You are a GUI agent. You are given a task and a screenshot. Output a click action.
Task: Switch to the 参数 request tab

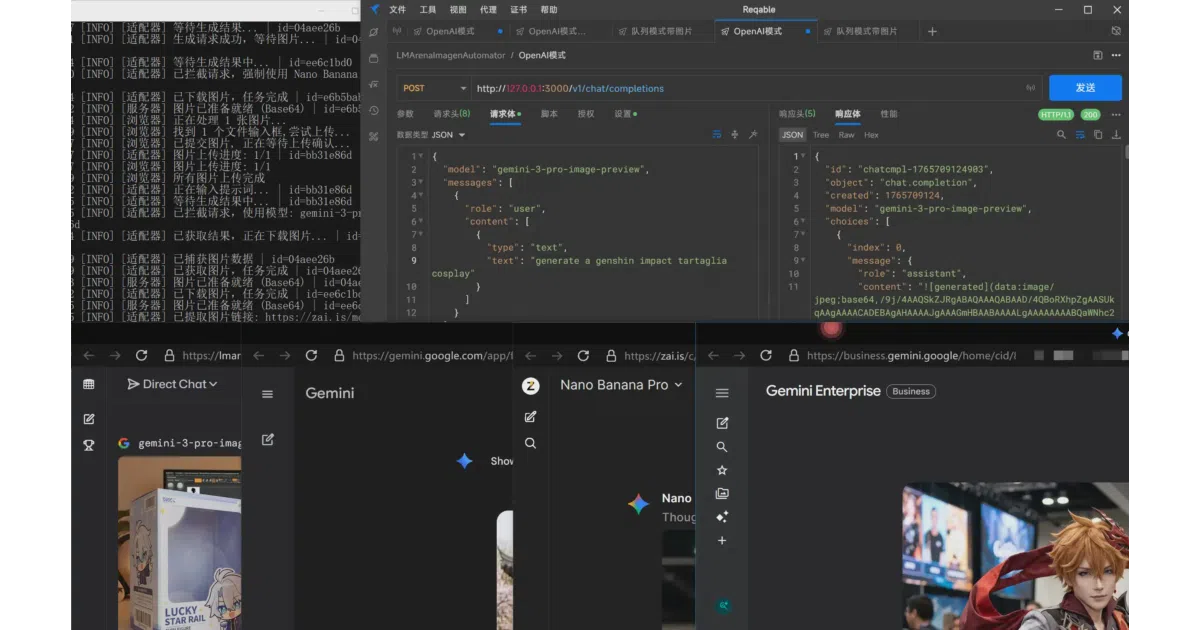pos(405,114)
